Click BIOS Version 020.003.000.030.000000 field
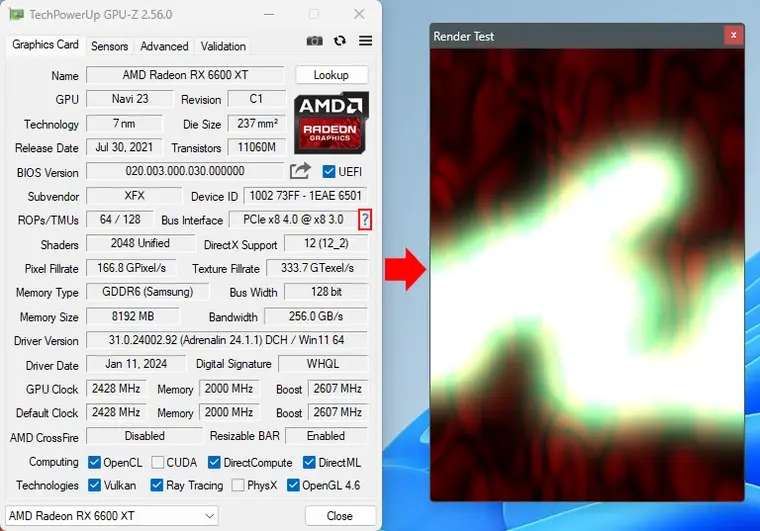This screenshot has height=531, width=760. (185, 171)
